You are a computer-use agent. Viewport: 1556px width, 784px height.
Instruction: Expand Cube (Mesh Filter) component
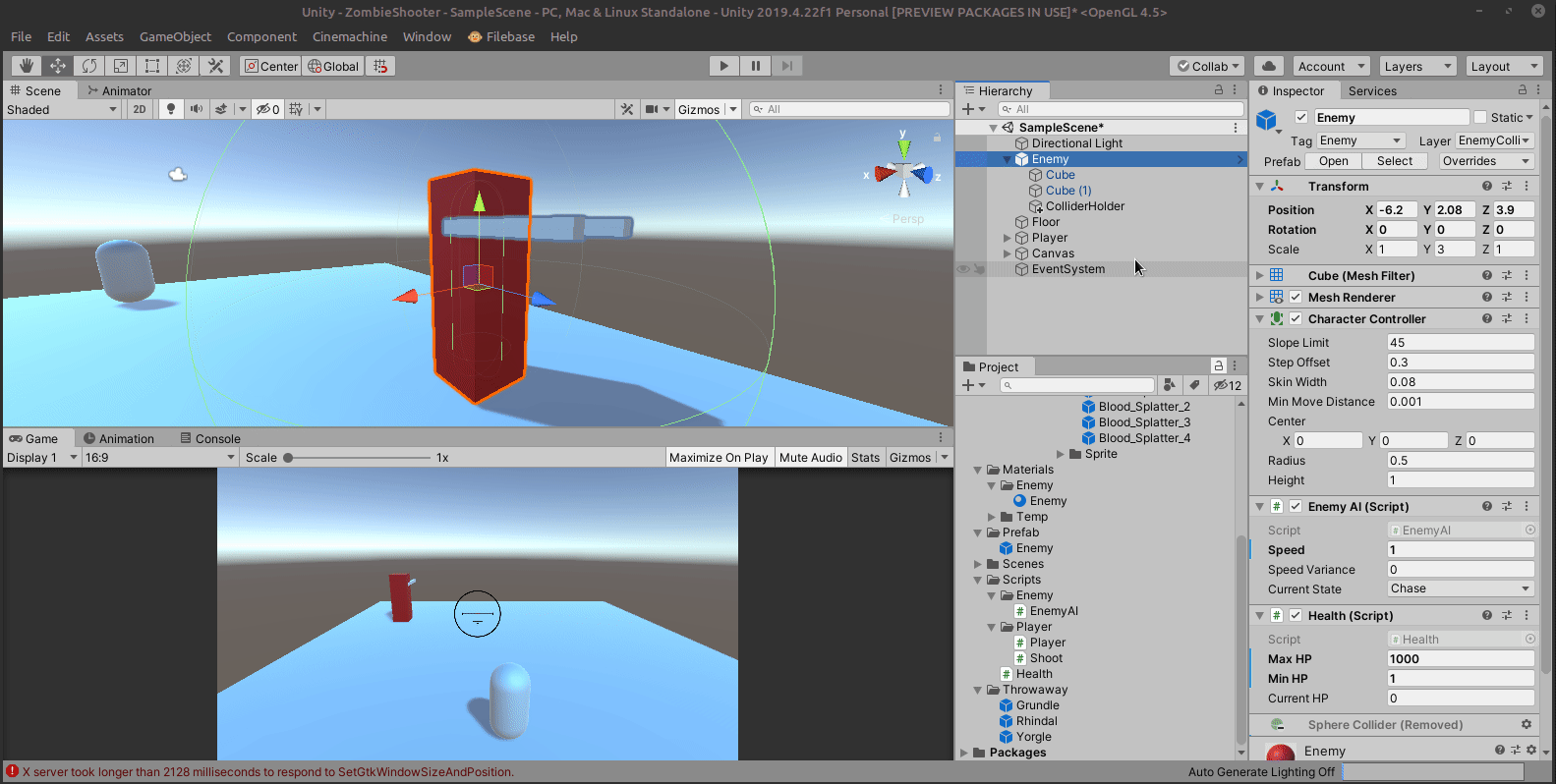[1259, 275]
